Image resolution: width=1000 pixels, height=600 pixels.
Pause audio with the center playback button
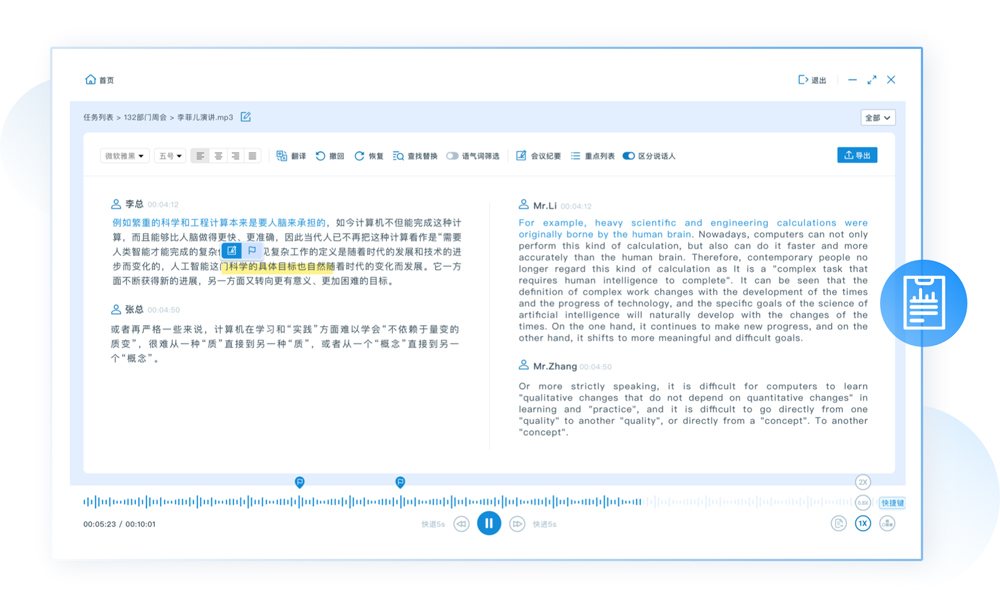point(489,523)
